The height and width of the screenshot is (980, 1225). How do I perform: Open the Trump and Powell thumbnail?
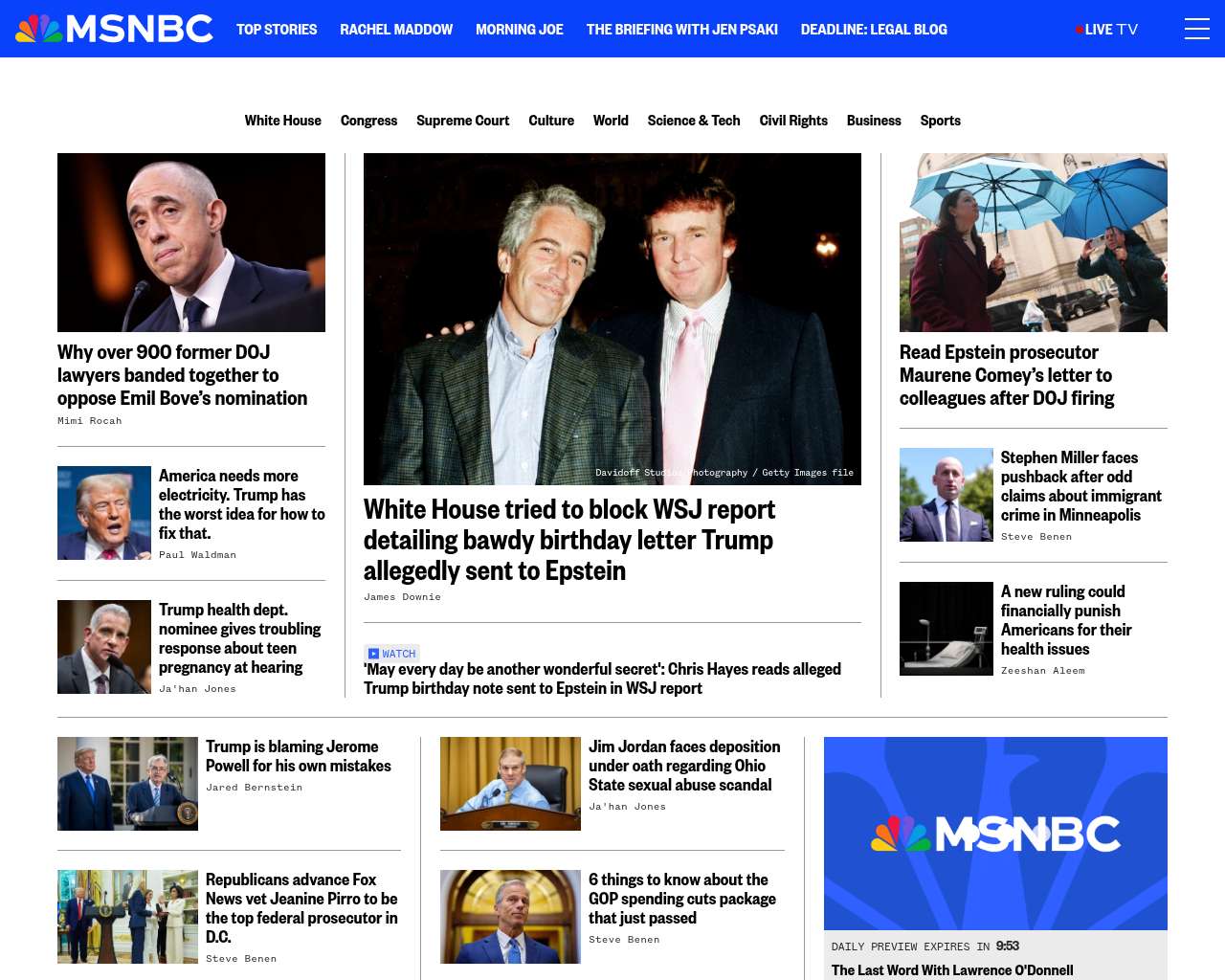pos(127,784)
